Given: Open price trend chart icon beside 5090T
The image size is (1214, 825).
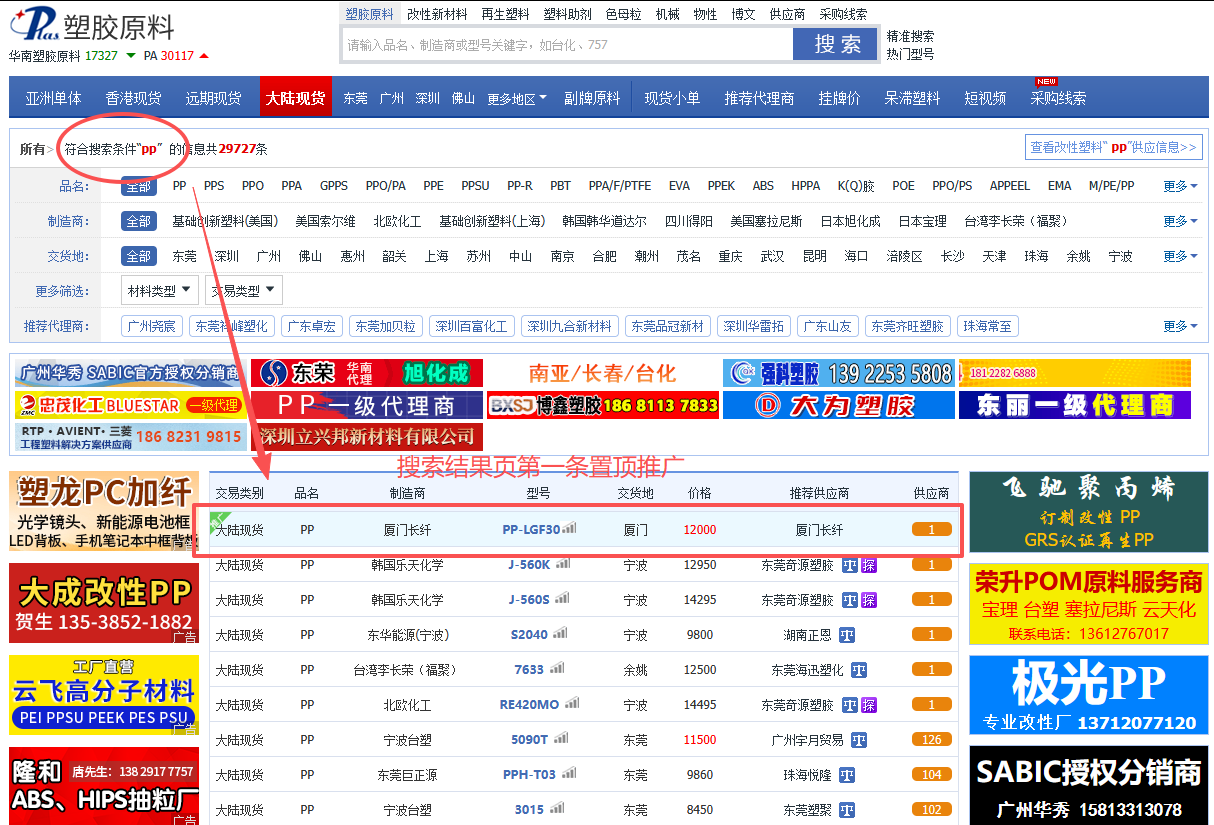Looking at the screenshot, I should click(x=560, y=738).
